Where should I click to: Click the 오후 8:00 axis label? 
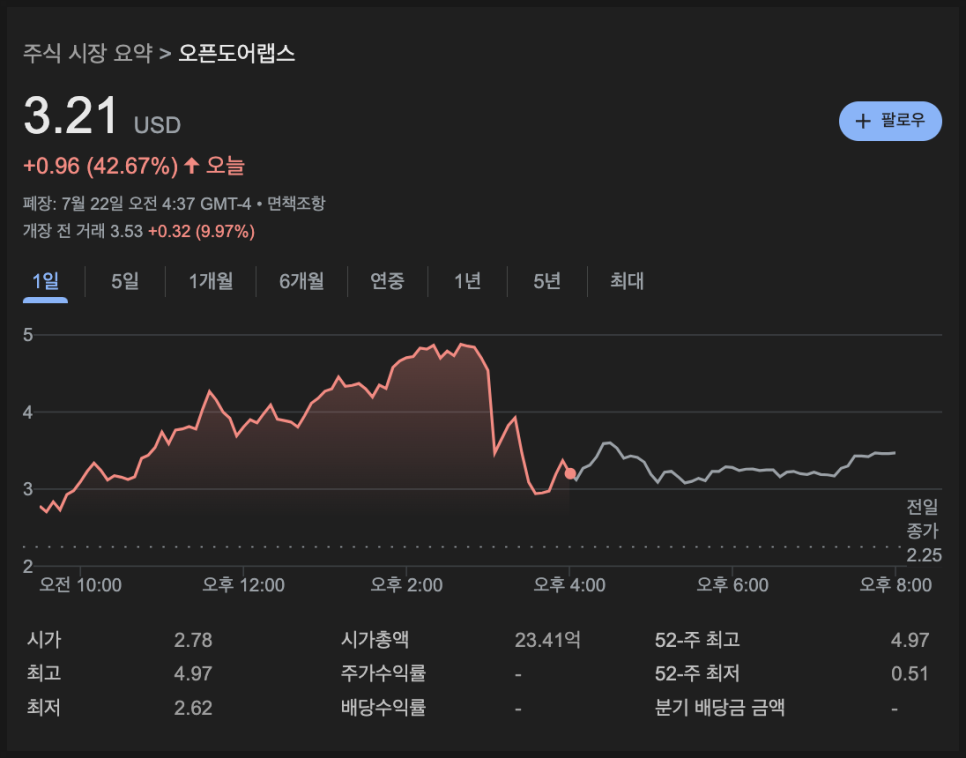895,585
